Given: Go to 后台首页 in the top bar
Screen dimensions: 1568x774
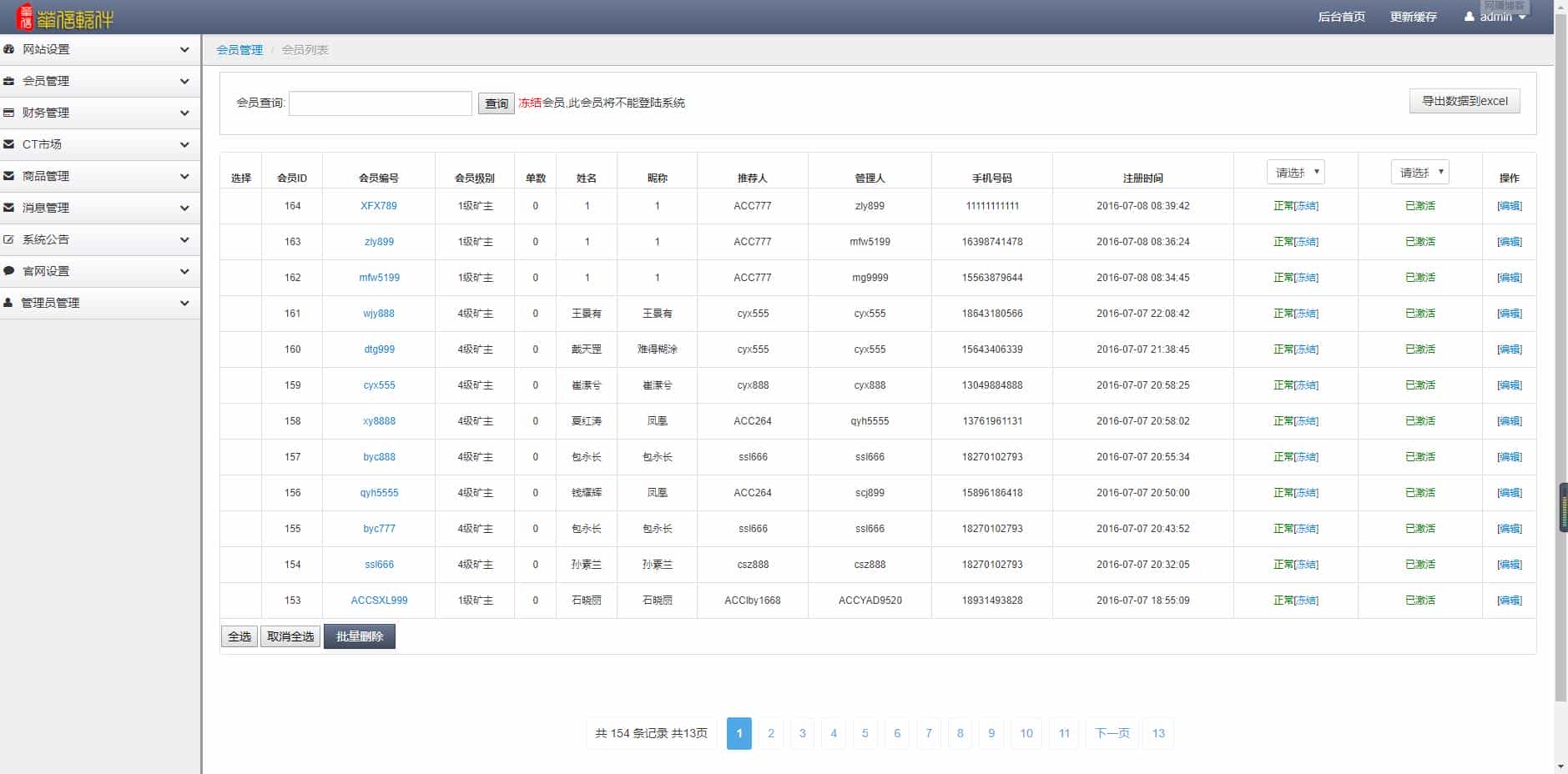Looking at the screenshot, I should pyautogui.click(x=1341, y=17).
